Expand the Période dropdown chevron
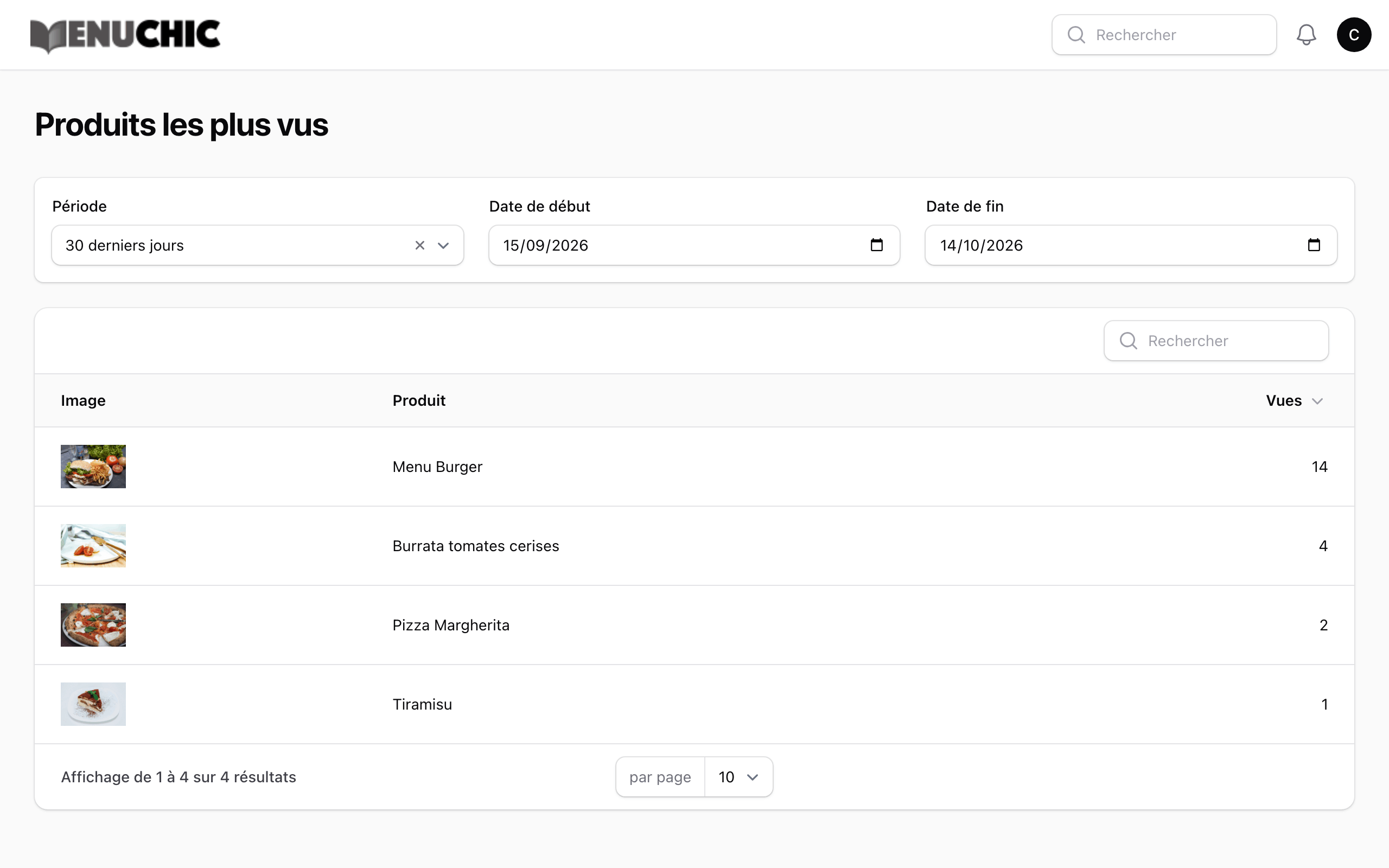The image size is (1389, 868). pos(443,246)
